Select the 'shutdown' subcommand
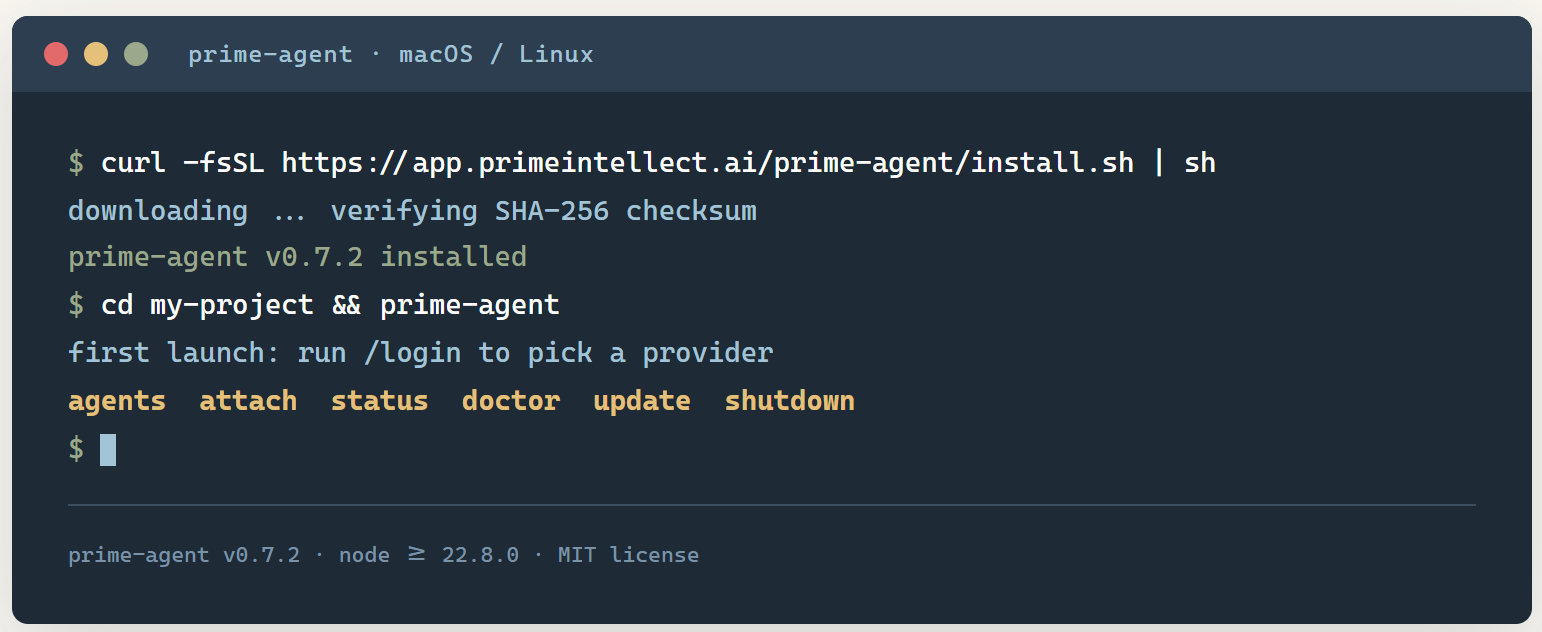 pyautogui.click(x=789, y=401)
